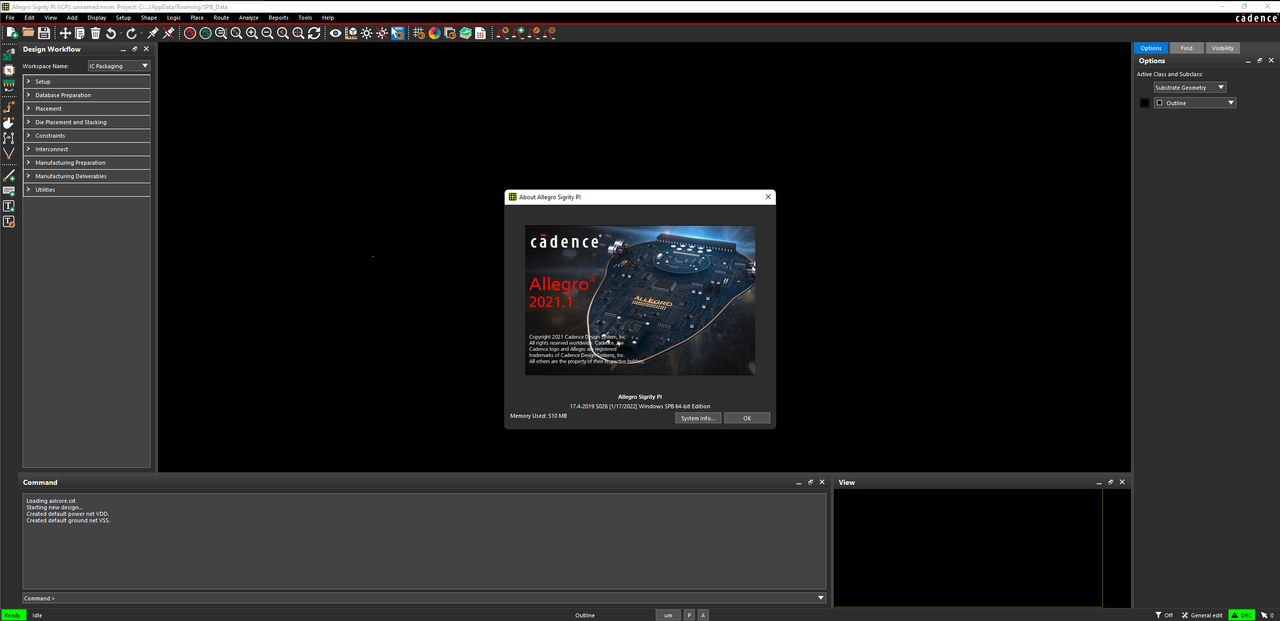Expand Die Placement and Stacking section
Viewport: 1280px width, 621px height.
pos(86,122)
